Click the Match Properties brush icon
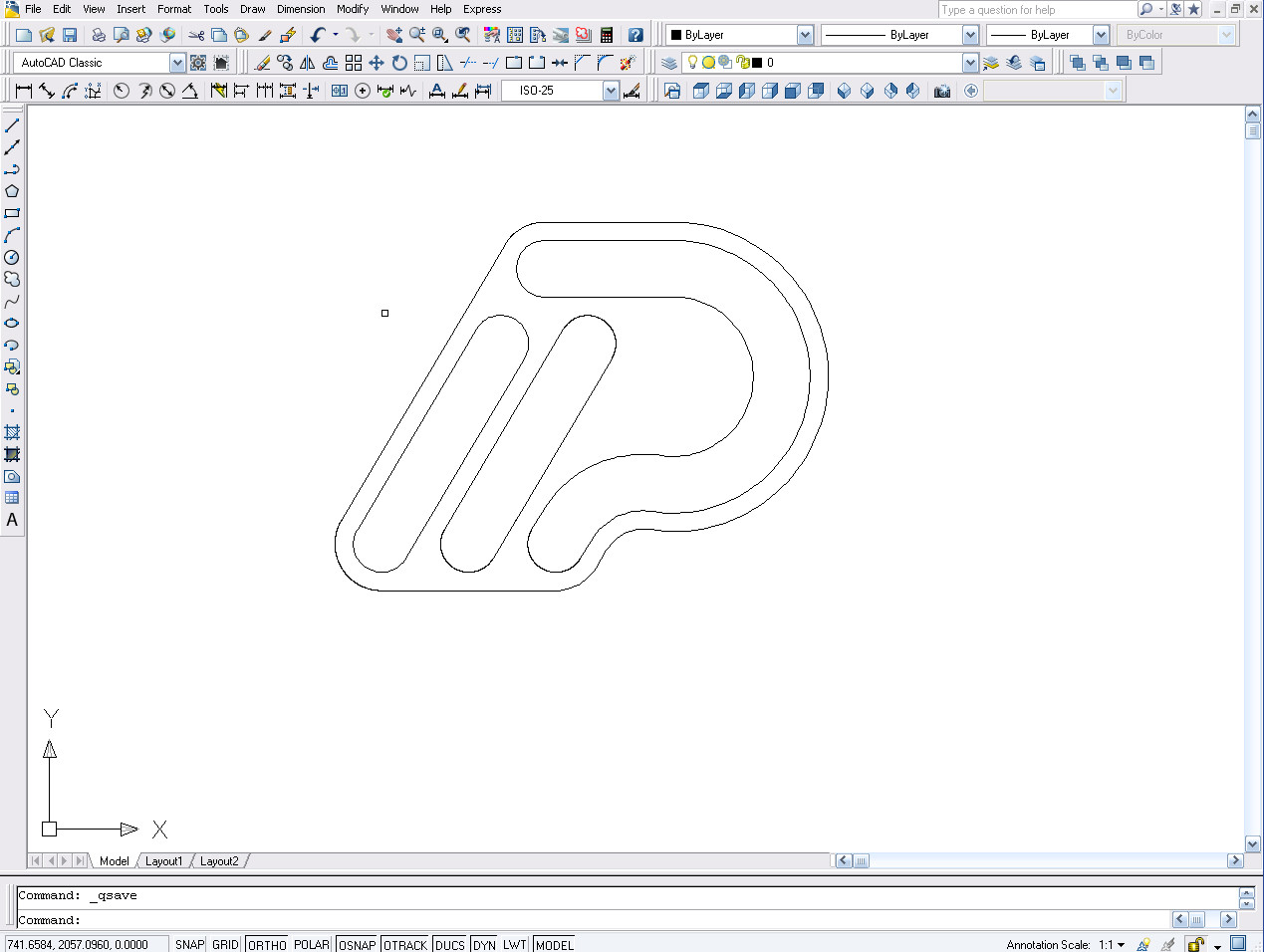The width and height of the screenshot is (1264, 952). pos(265,35)
